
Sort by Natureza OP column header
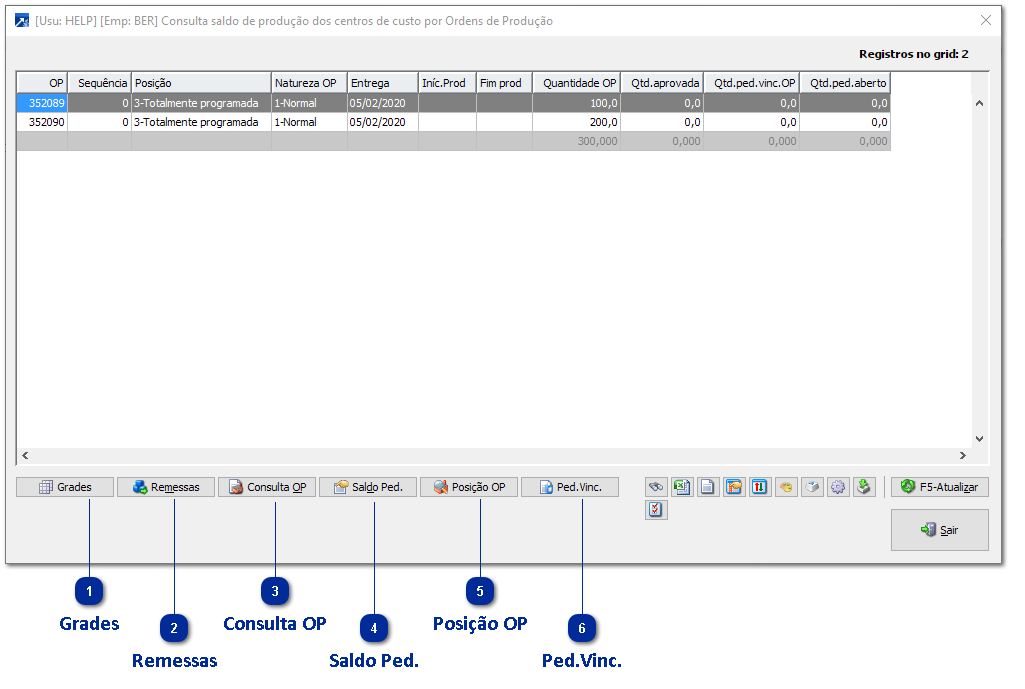point(309,83)
